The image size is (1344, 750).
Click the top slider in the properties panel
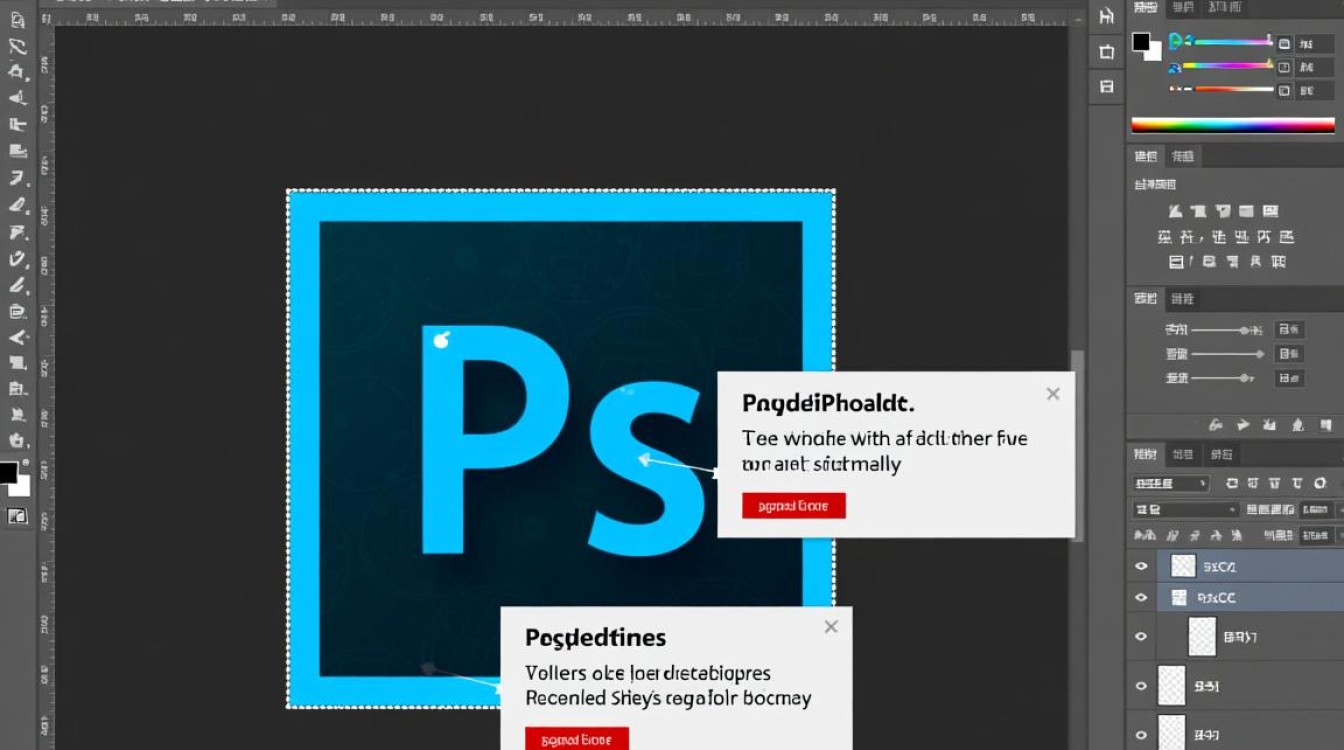(x=1227, y=329)
